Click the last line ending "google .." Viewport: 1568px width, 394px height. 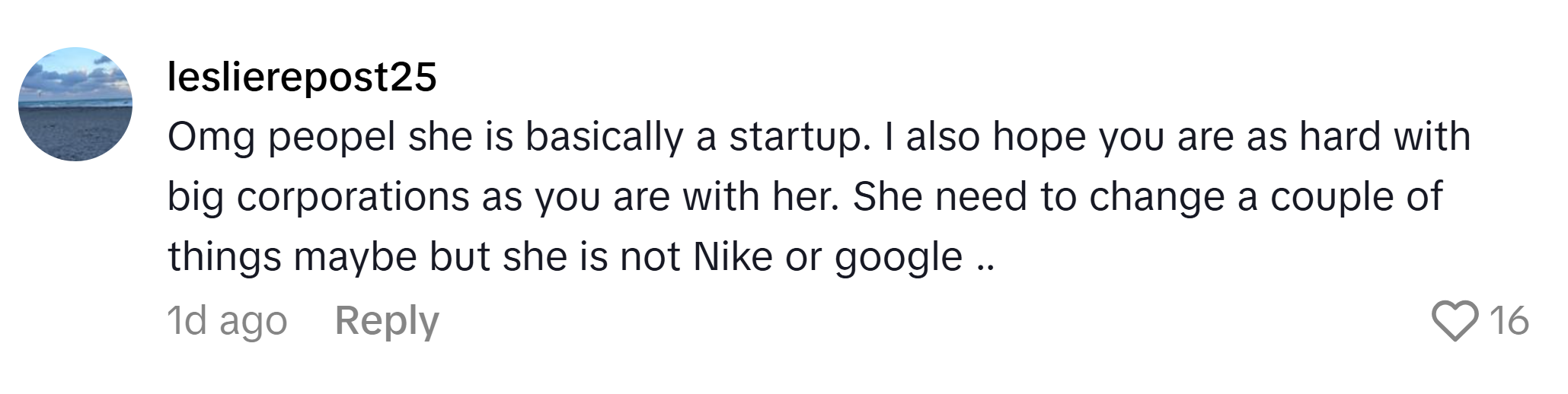coord(581,257)
